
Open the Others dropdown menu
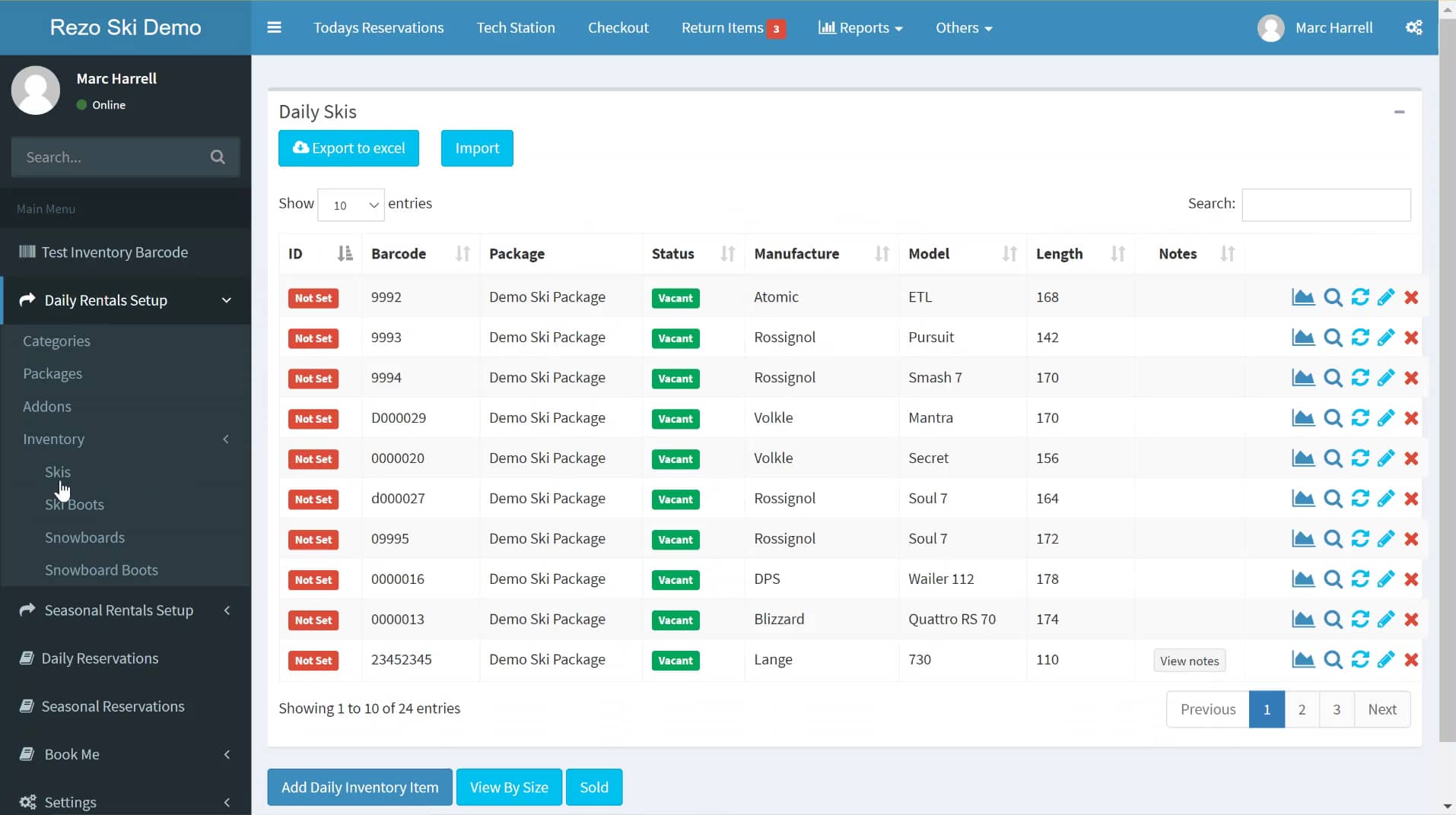click(963, 27)
